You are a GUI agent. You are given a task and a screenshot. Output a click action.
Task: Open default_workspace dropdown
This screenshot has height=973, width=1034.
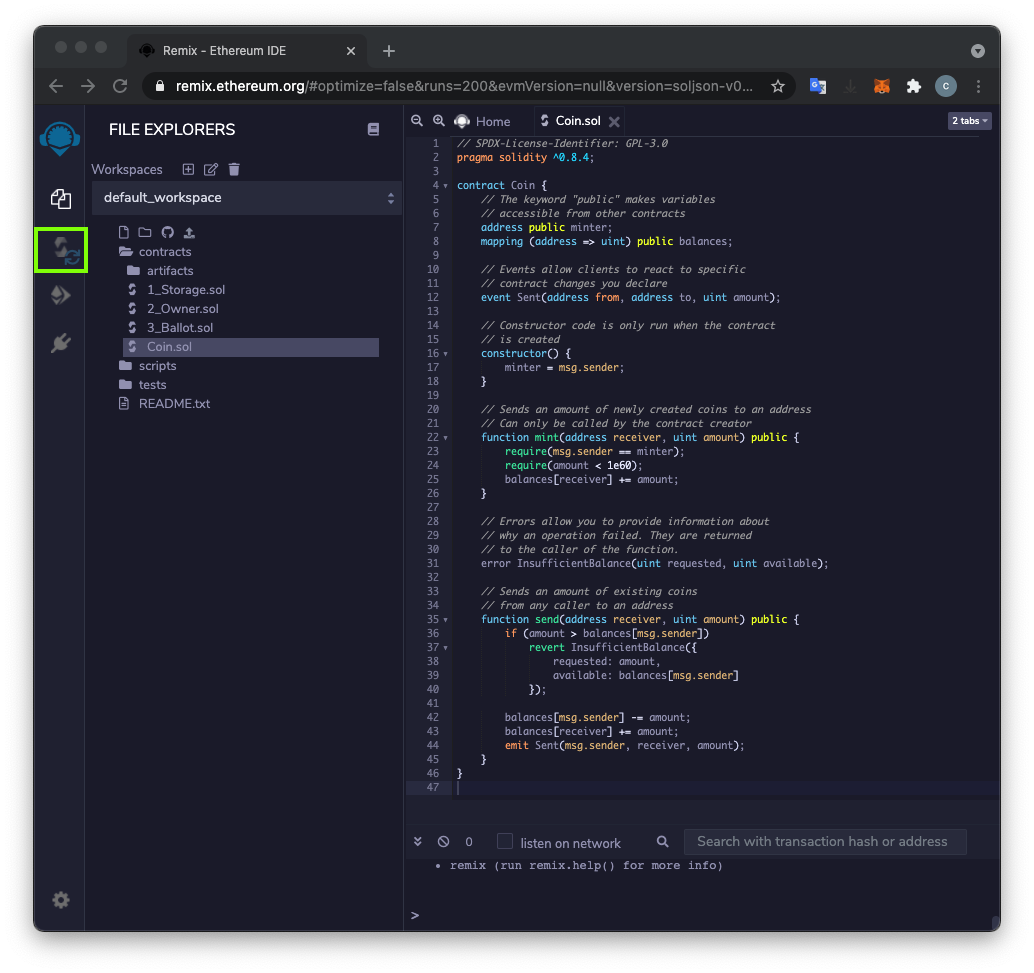click(247, 198)
